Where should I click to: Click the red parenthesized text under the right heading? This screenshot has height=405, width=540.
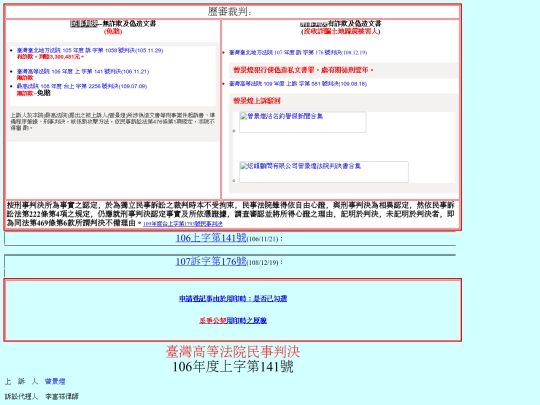340,31
